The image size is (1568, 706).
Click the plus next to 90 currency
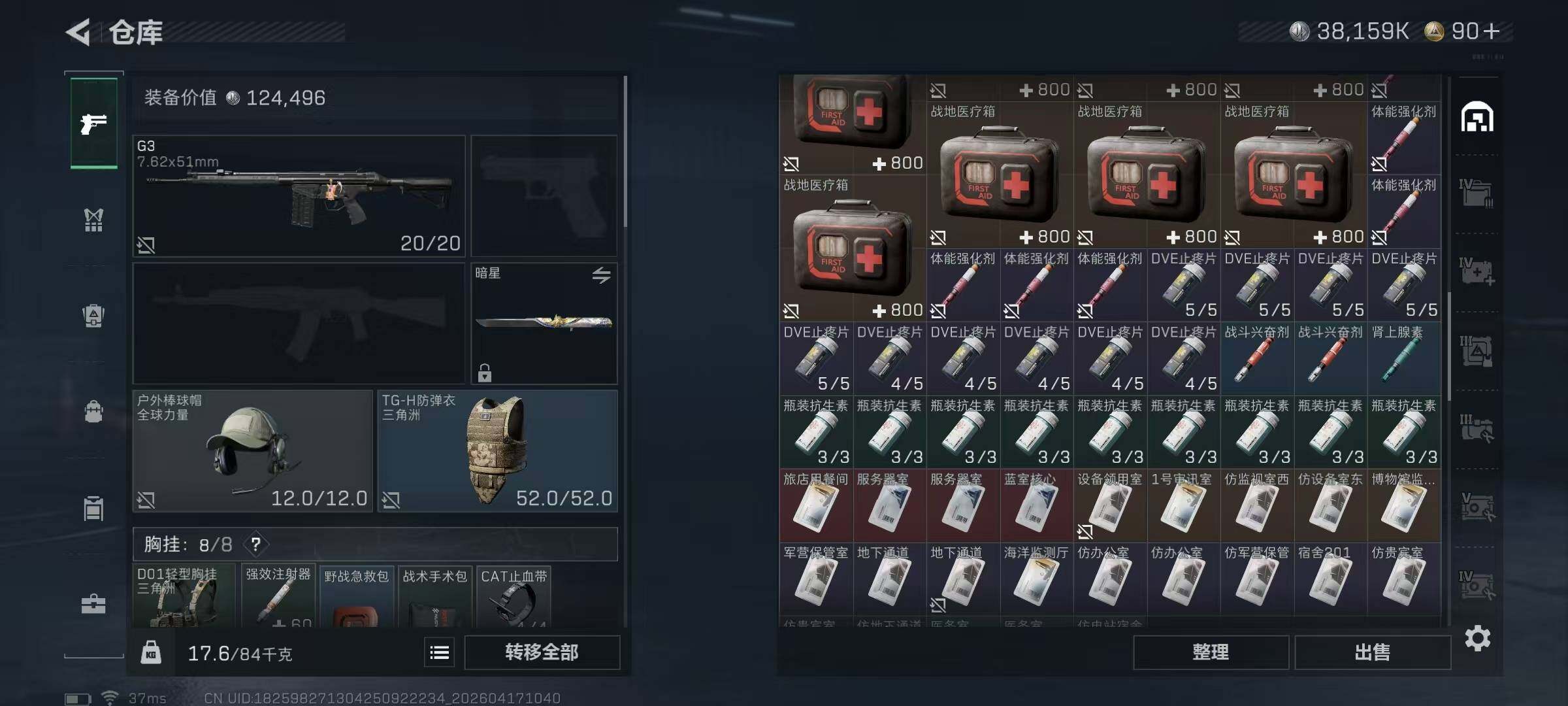point(1492,31)
